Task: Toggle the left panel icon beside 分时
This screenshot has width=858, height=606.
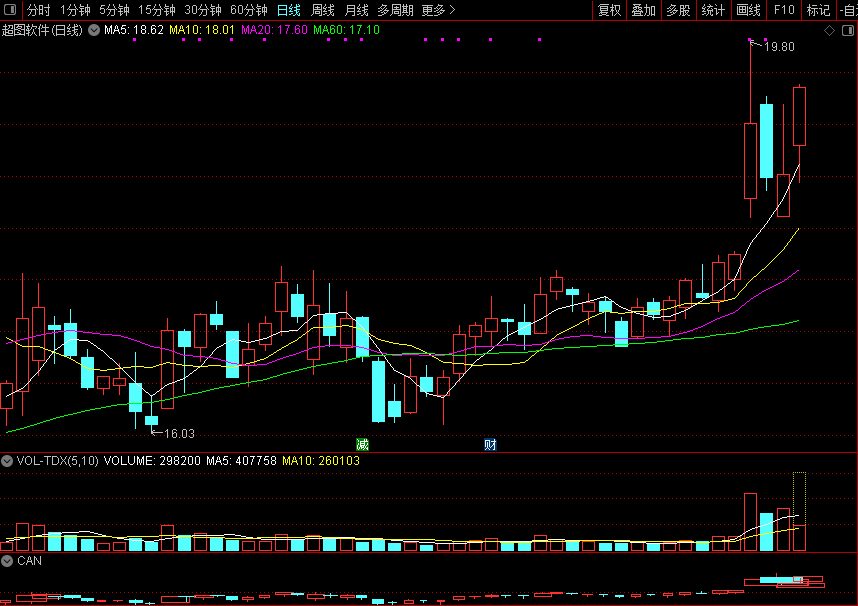Action: 10,10
